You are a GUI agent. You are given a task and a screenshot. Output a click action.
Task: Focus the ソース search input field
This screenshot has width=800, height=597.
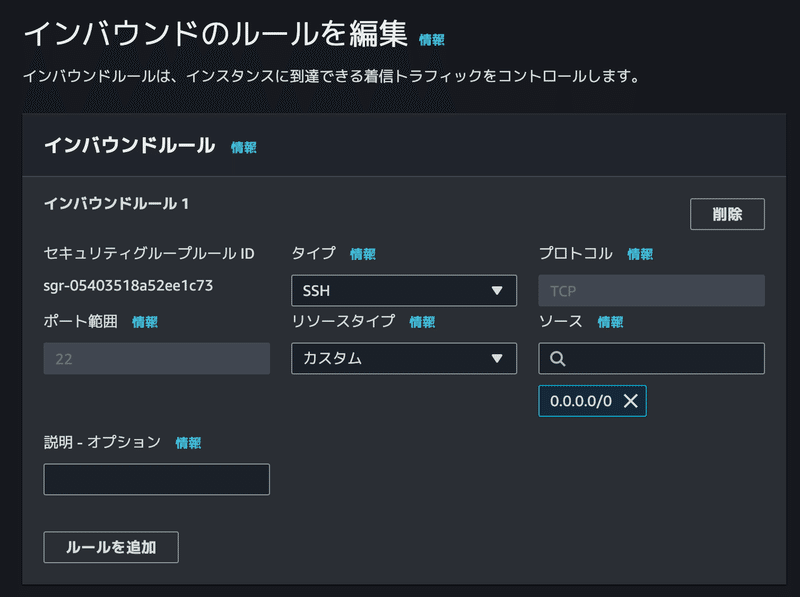[x=651, y=358]
